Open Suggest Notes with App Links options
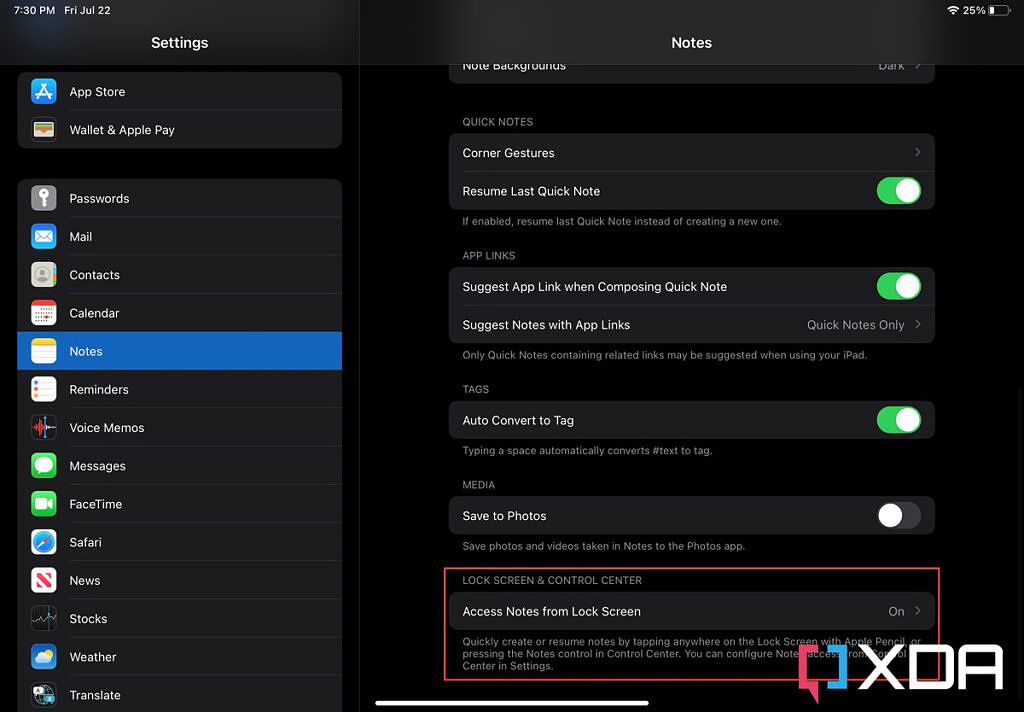This screenshot has width=1024, height=712. 691,325
